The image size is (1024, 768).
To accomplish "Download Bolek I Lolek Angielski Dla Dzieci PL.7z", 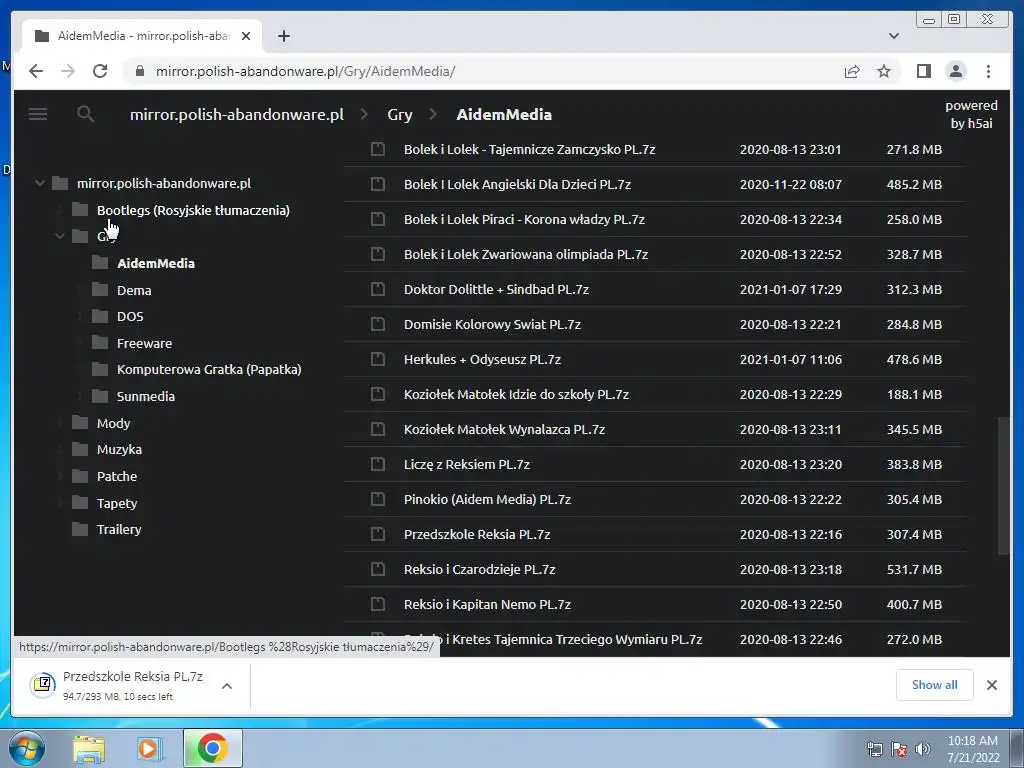I will (x=517, y=184).
